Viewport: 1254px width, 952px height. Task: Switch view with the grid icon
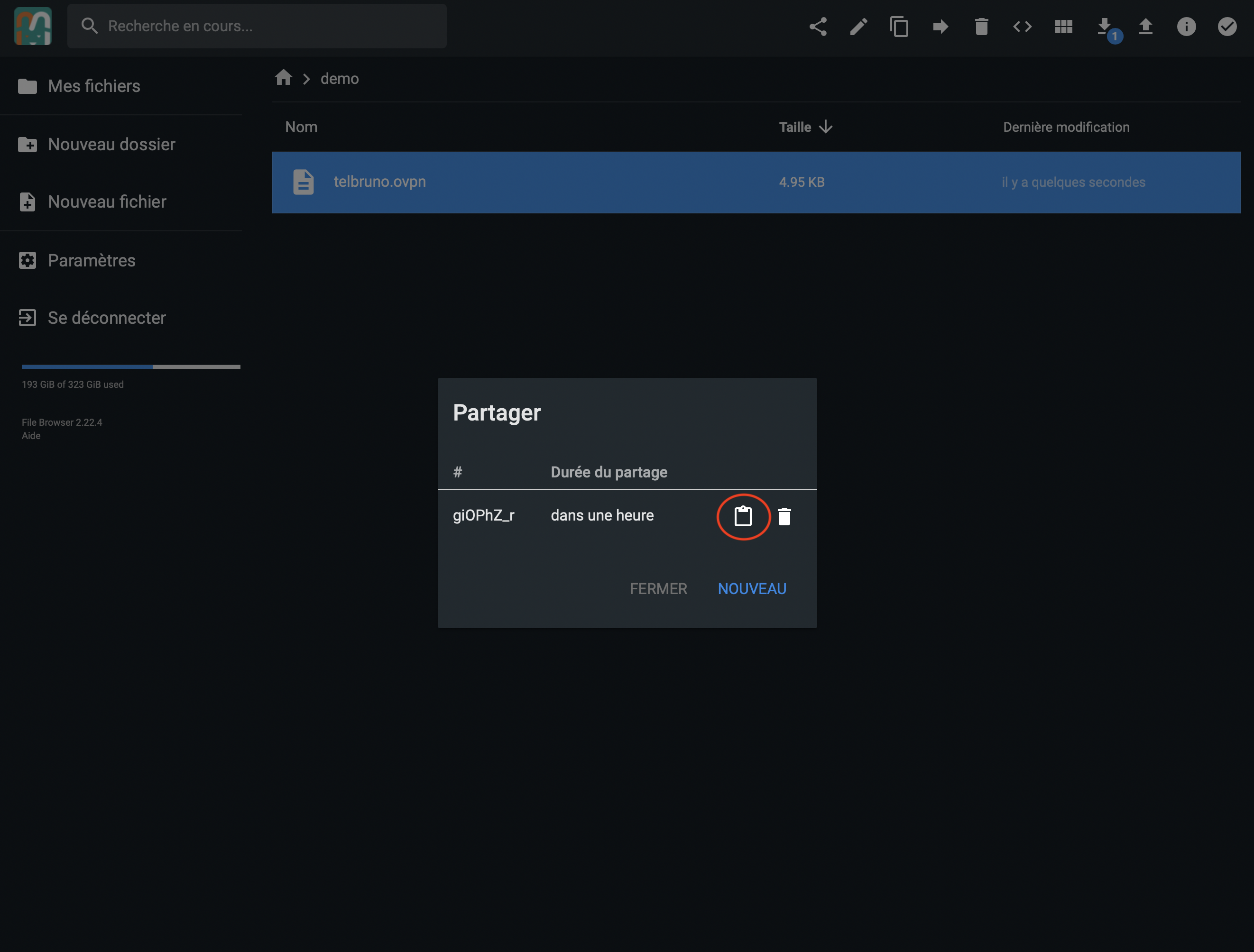(1063, 27)
